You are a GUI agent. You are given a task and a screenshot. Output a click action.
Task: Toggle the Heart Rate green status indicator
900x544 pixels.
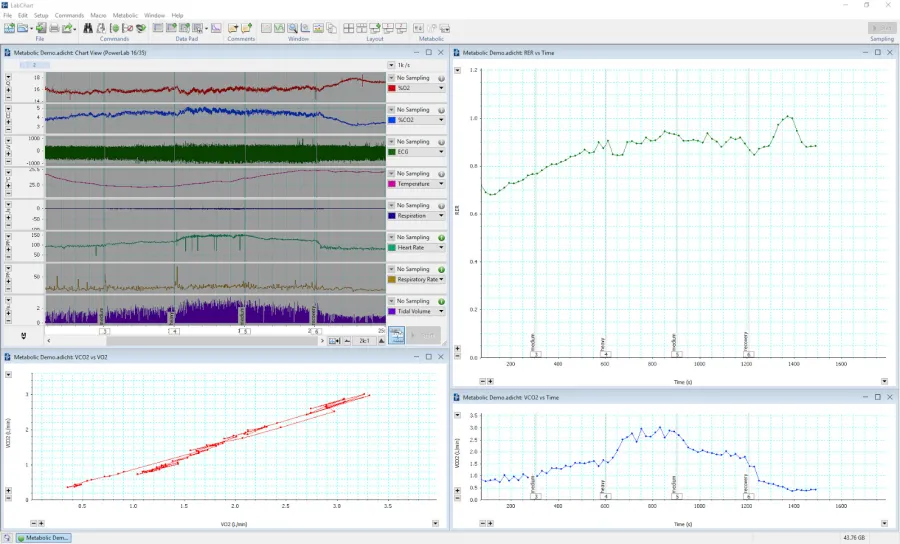pos(441,237)
